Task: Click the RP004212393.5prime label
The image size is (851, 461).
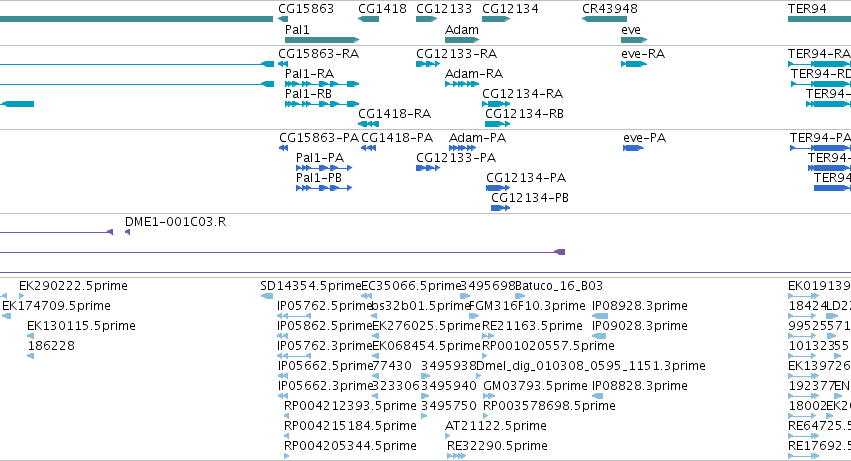Action: [x=350, y=406]
